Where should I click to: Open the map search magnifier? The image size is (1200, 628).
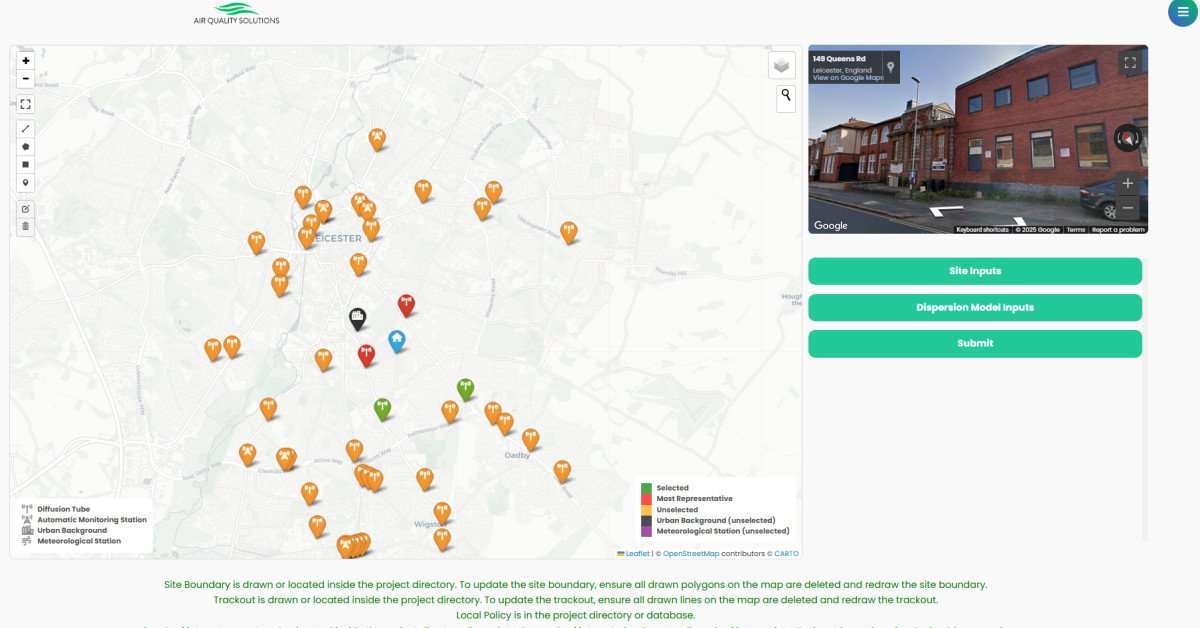(x=786, y=97)
